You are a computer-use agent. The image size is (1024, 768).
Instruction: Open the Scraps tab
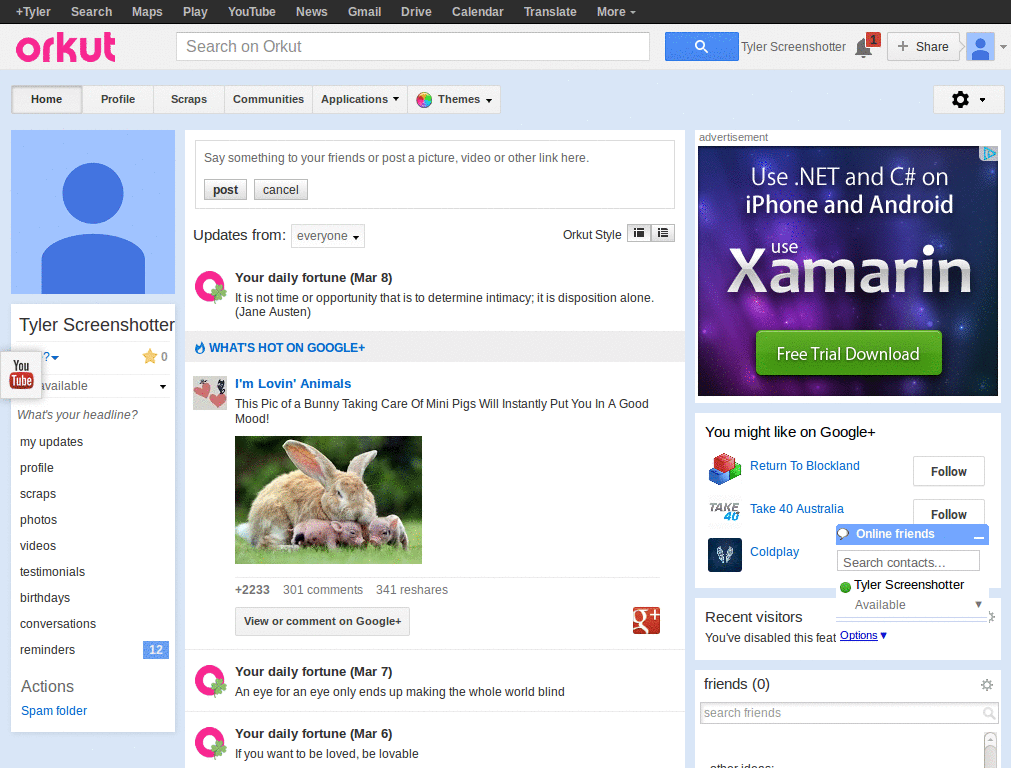point(189,99)
